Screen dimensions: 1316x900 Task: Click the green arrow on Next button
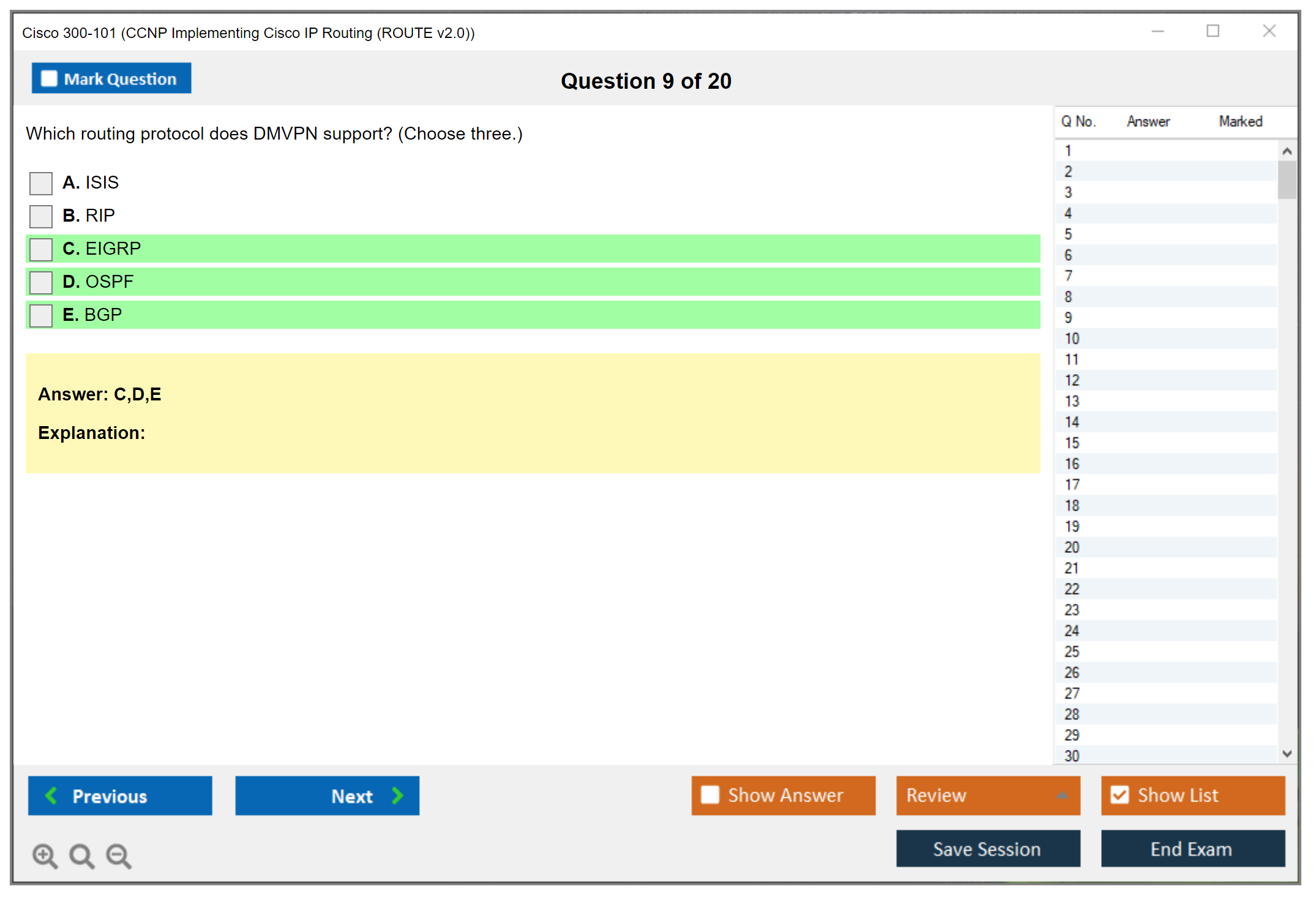tap(397, 796)
